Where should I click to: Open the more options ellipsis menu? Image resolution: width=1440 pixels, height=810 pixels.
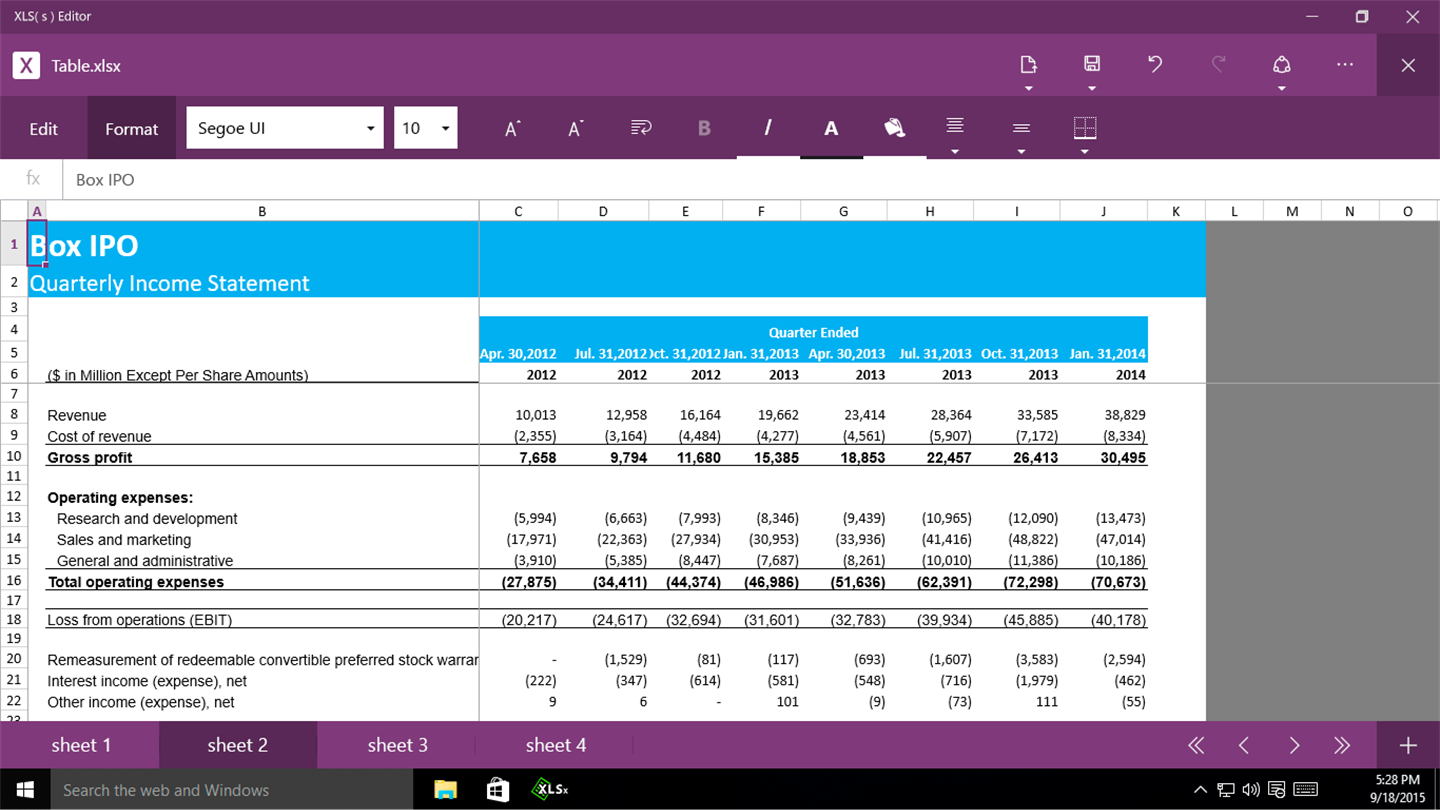click(x=1345, y=65)
